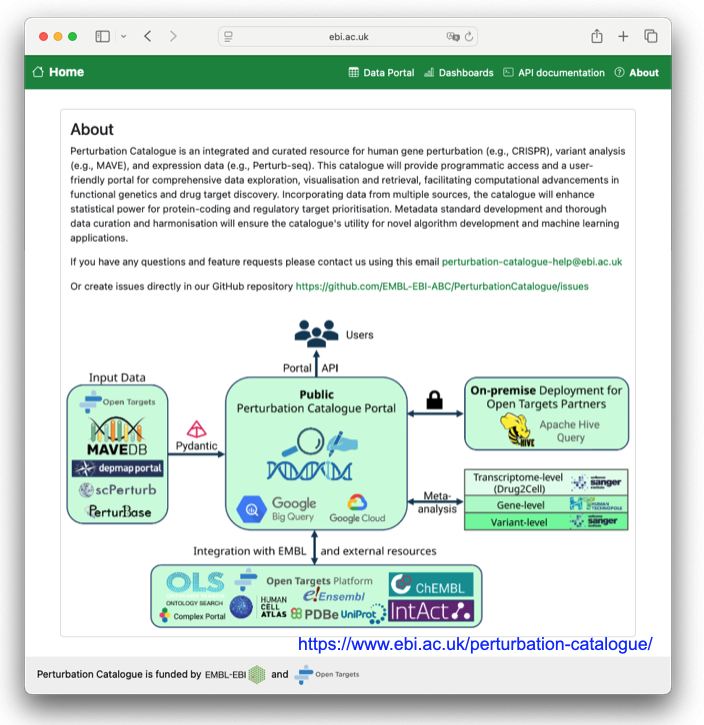Click the Apache Hive bee logo
This screenshot has width=704, height=725.
coord(517,430)
